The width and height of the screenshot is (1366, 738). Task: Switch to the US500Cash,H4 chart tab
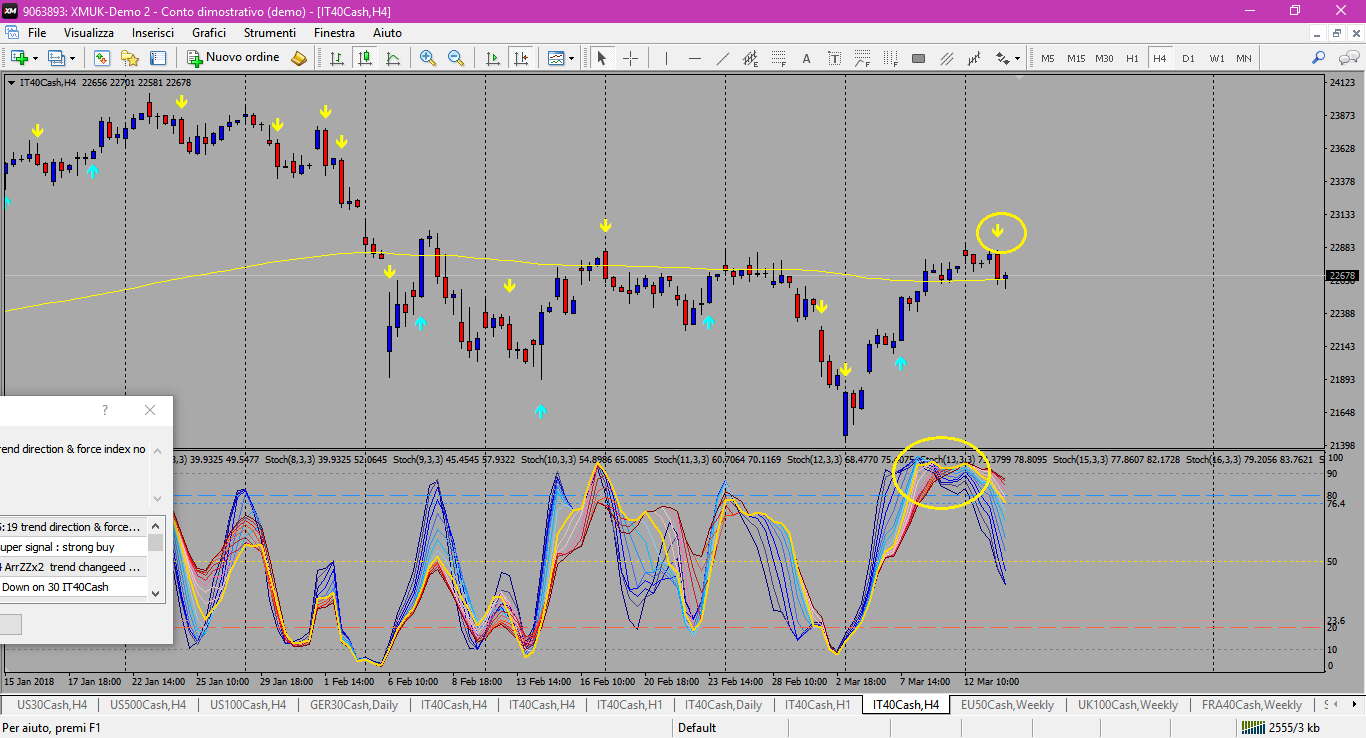pos(148,705)
